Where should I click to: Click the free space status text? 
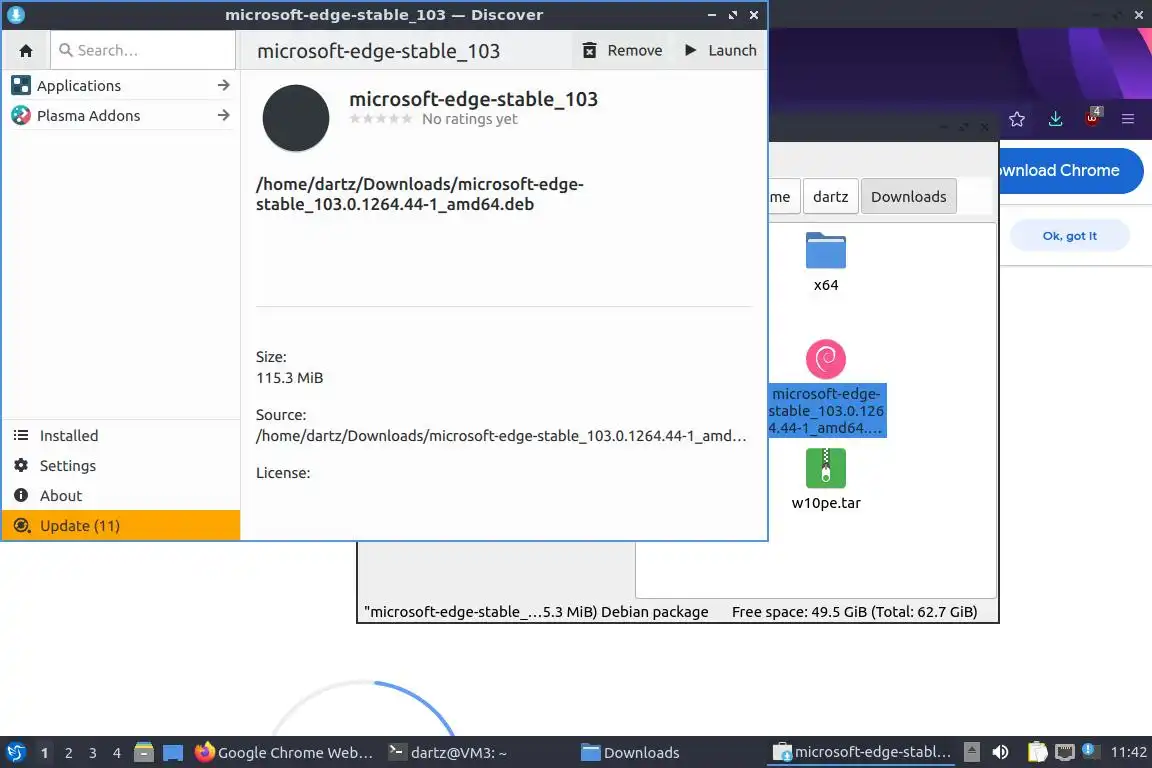(854, 612)
